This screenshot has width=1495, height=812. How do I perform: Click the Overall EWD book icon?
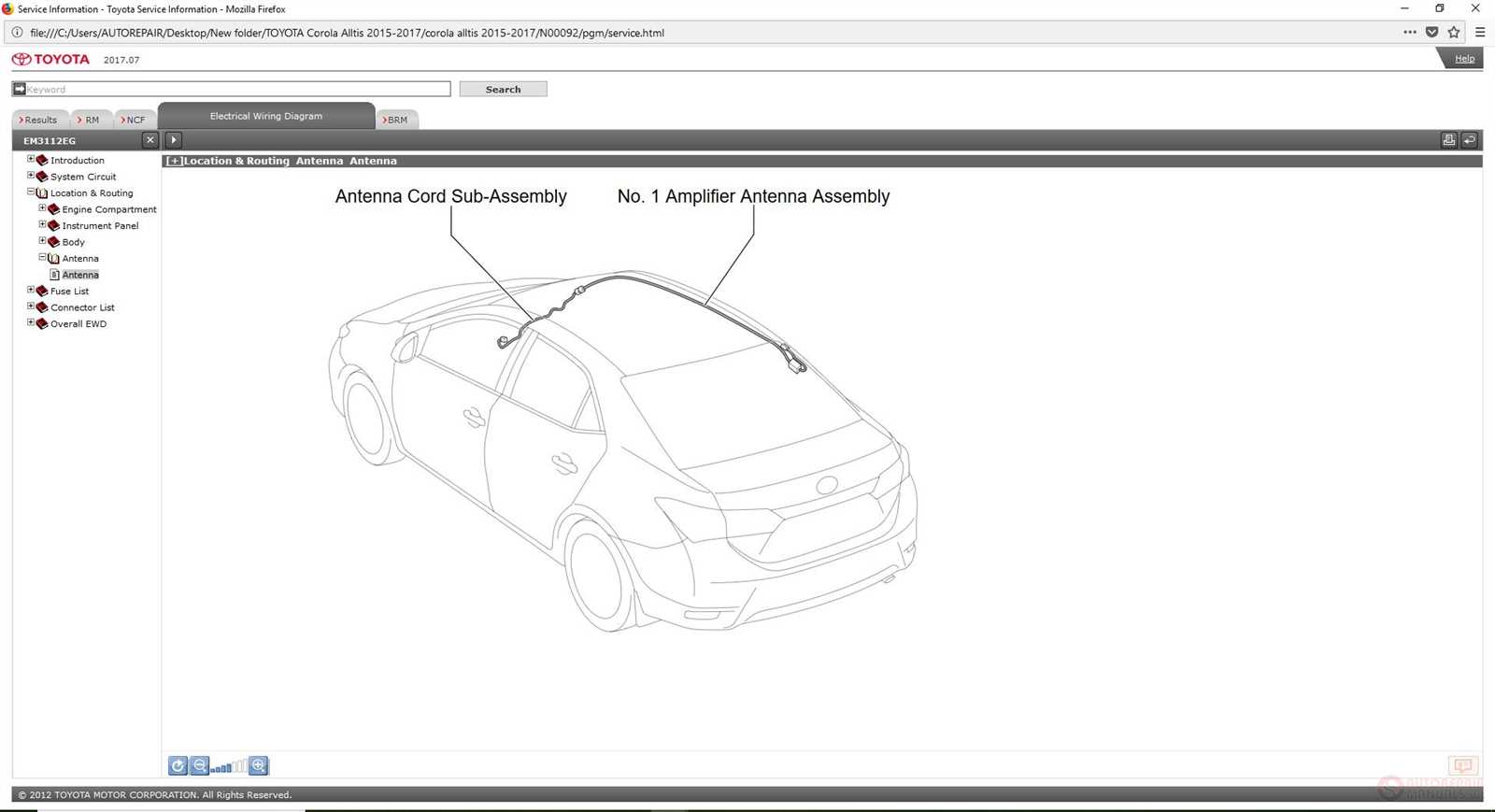coord(42,324)
